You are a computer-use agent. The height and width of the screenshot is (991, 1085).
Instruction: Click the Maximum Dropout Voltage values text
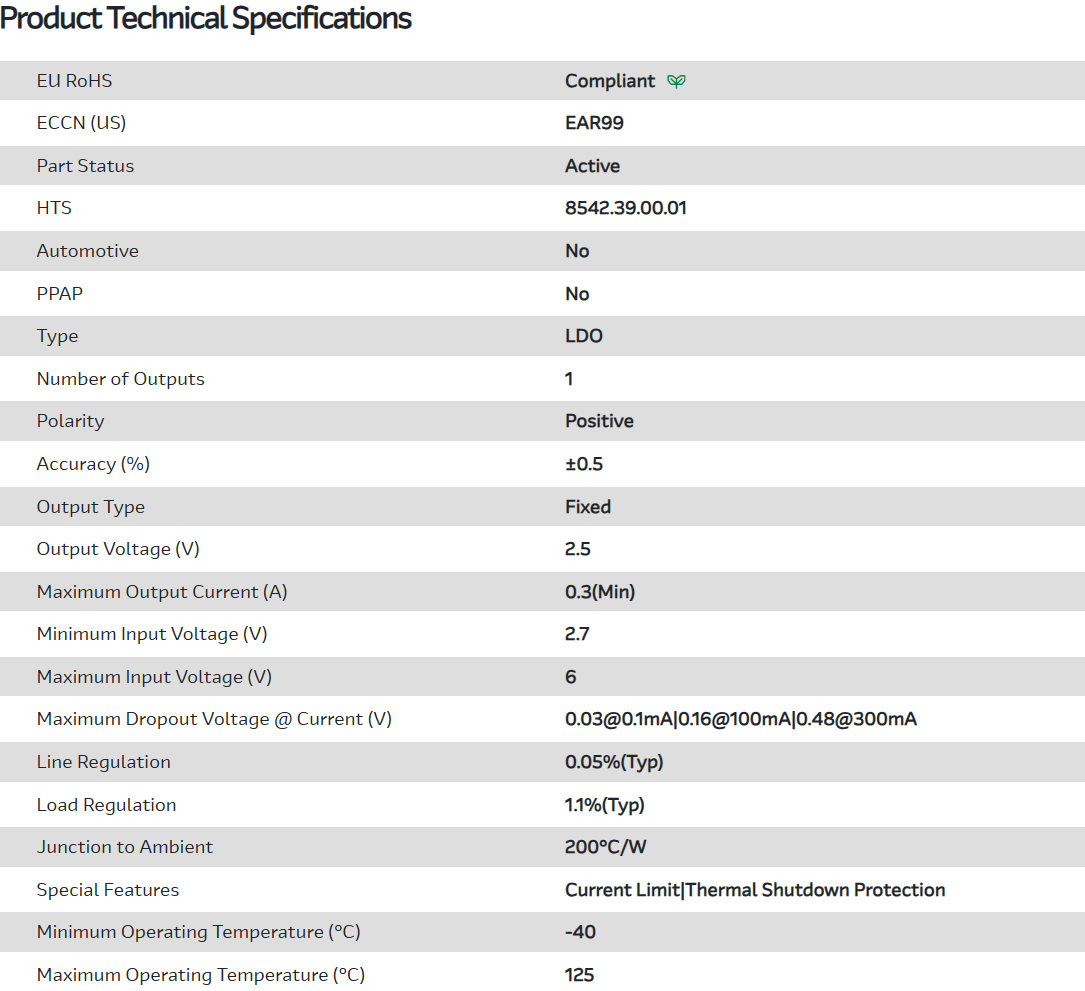pos(740,719)
